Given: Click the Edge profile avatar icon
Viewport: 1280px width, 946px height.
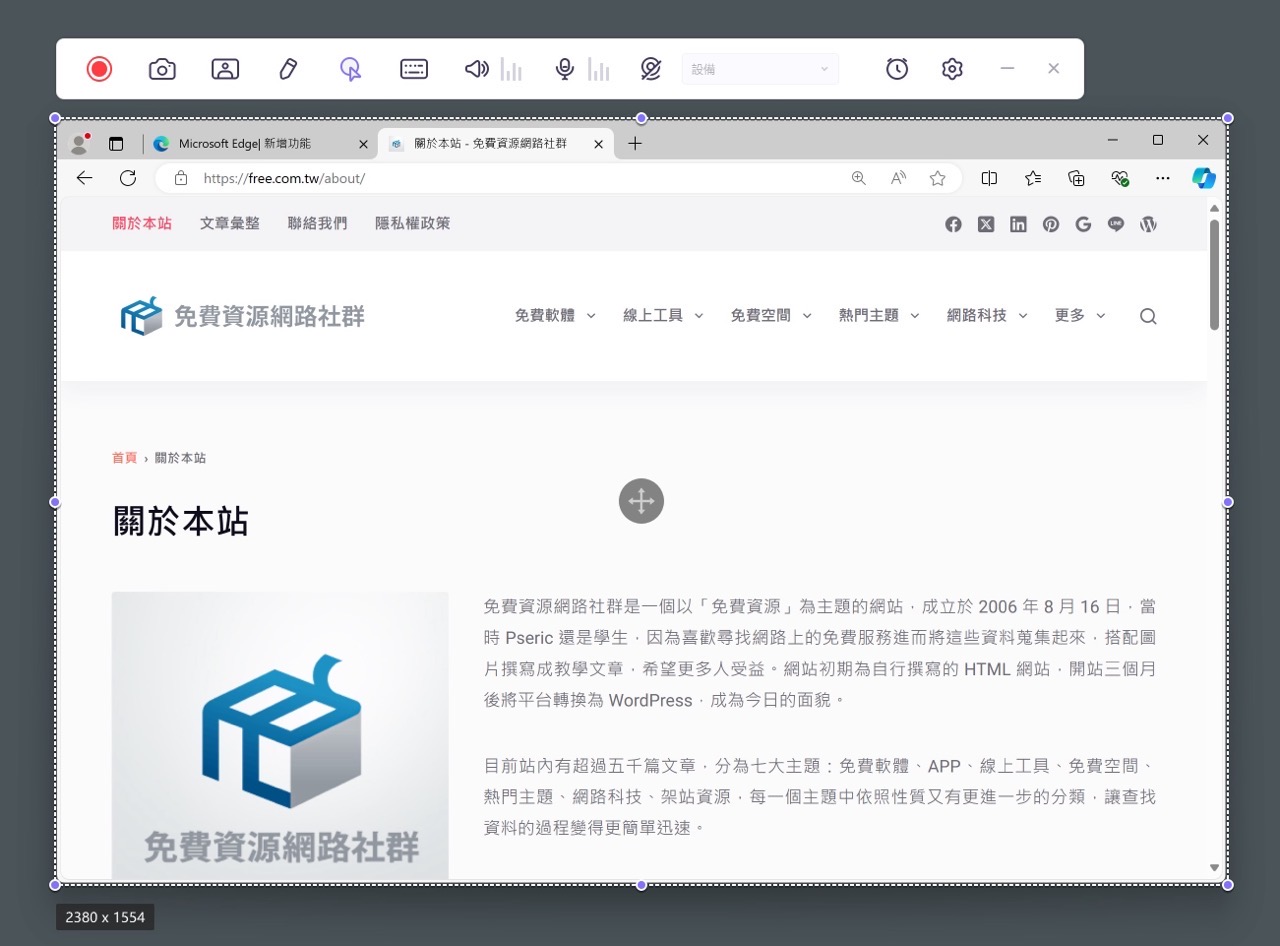Looking at the screenshot, I should (x=79, y=144).
